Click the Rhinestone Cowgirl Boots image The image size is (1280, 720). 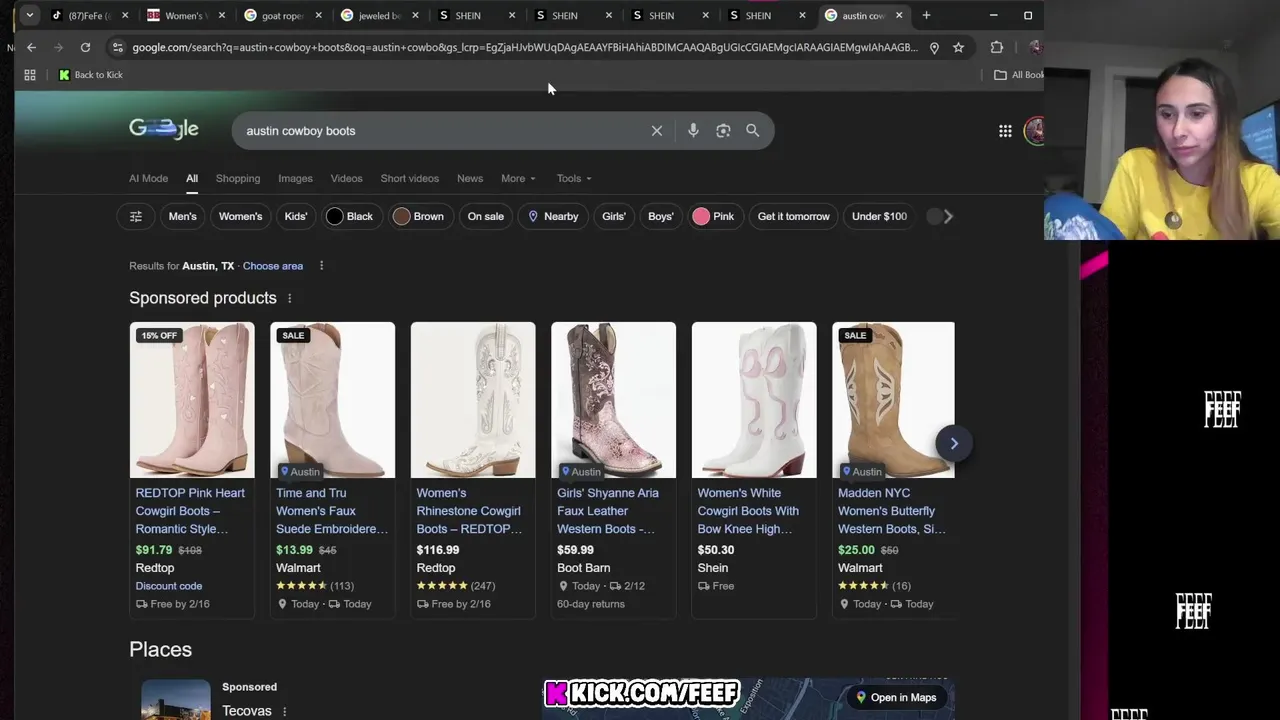click(473, 400)
